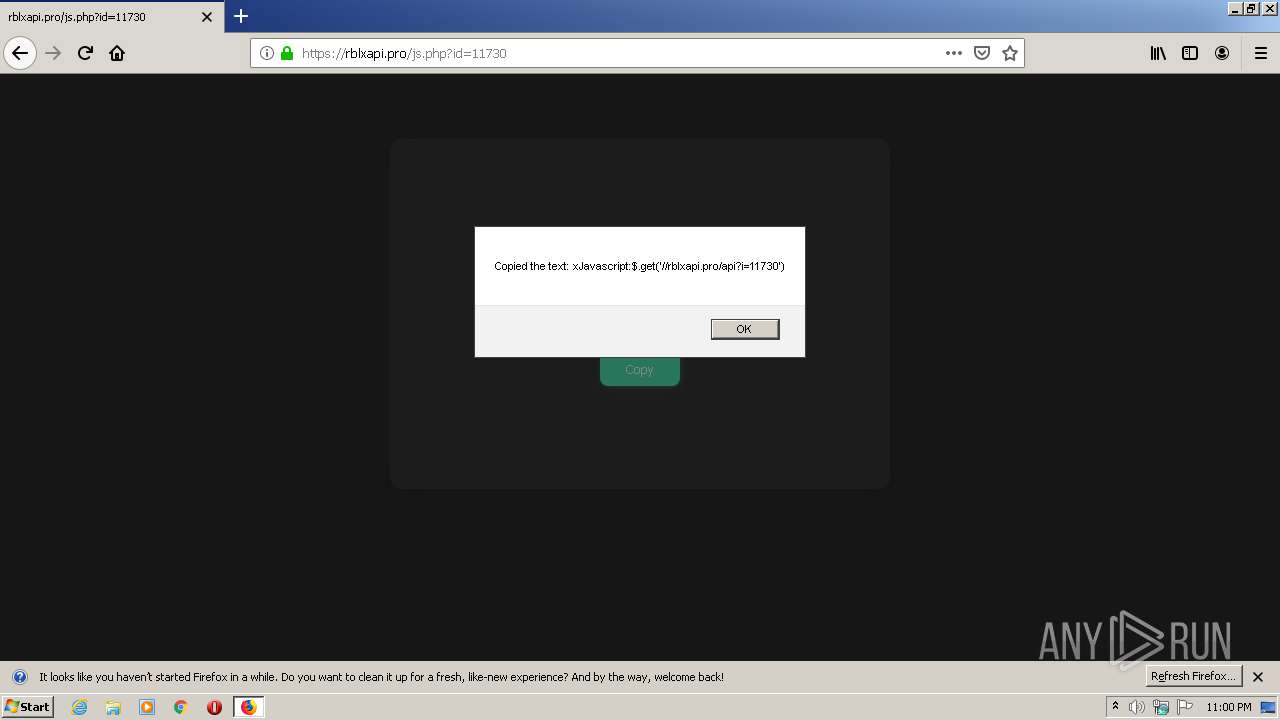Click the Firefox taskbar button
Screen dimensions: 1280x720
(x=248, y=707)
